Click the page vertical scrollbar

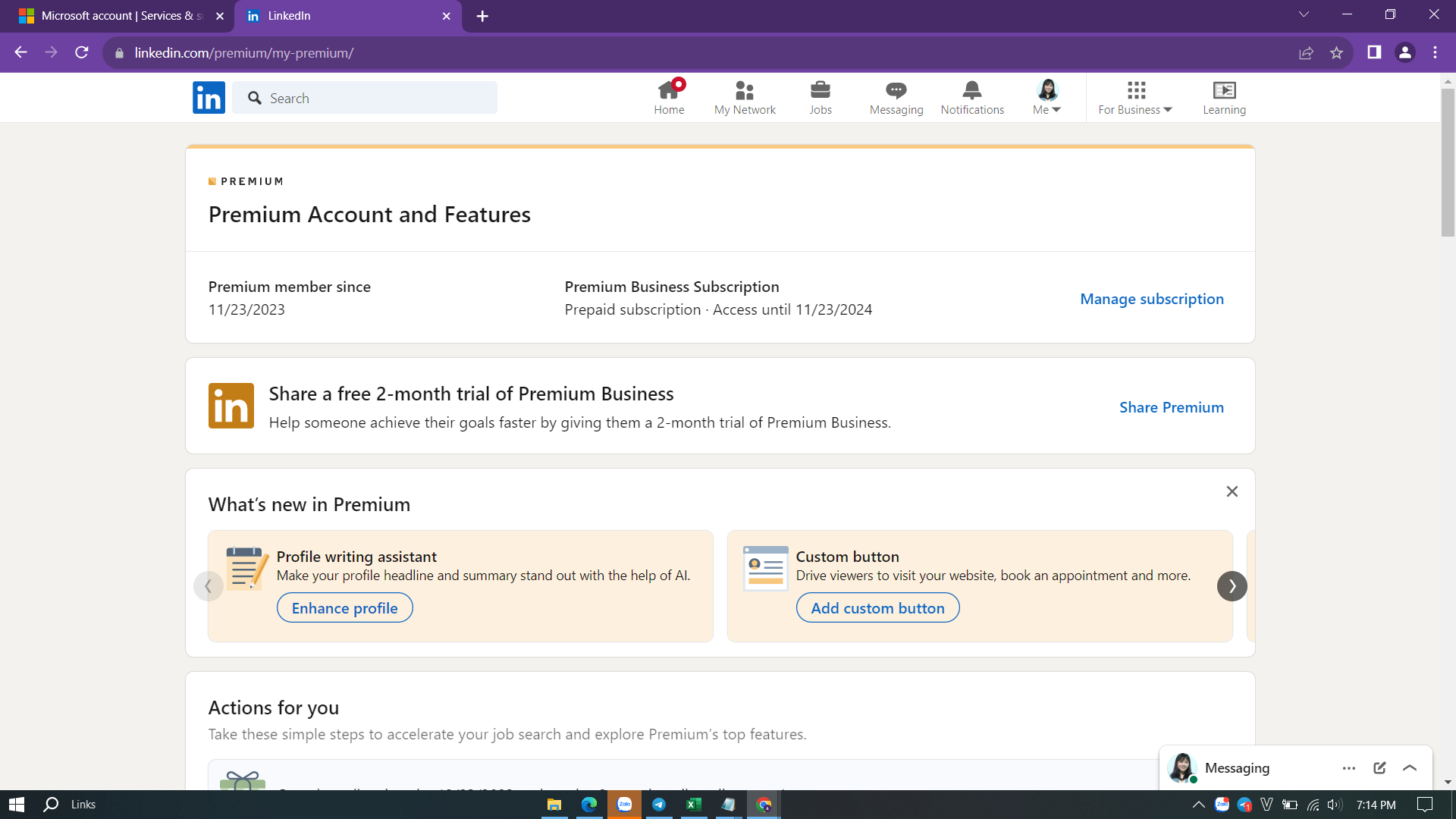1448,162
